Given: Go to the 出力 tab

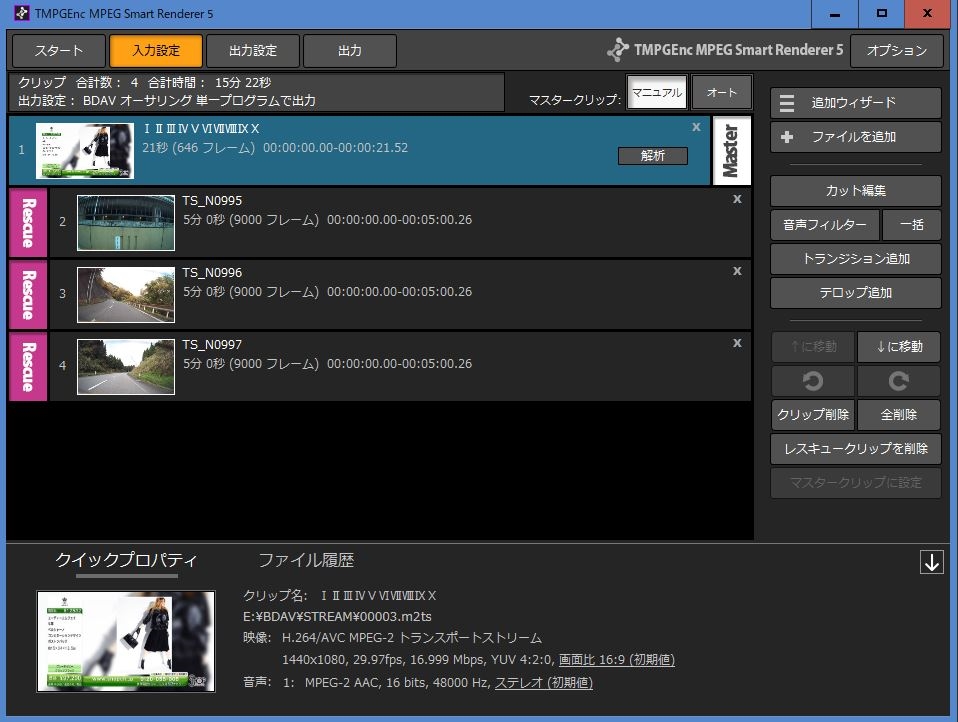Looking at the screenshot, I should point(349,51).
